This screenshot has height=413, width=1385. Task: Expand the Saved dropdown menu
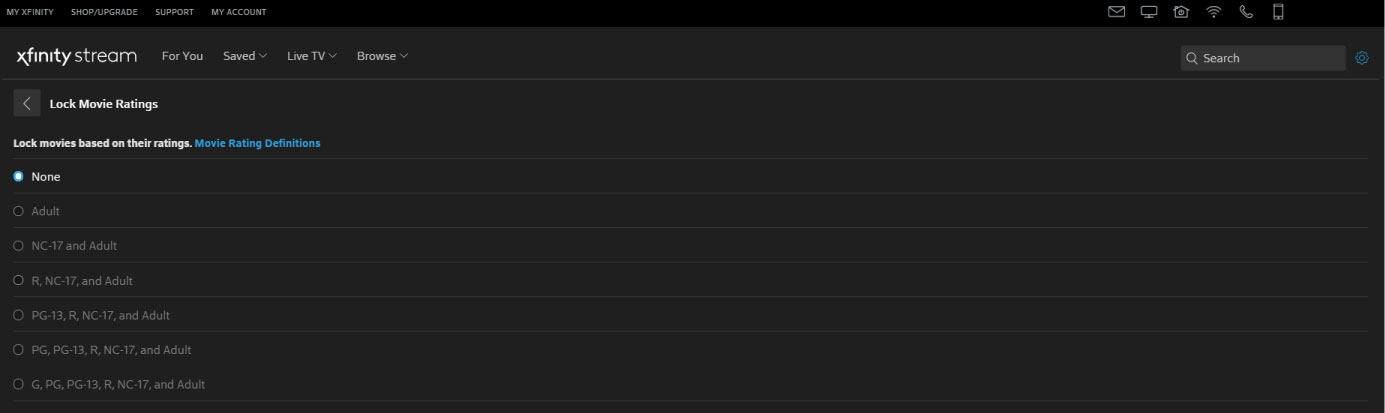(245, 56)
